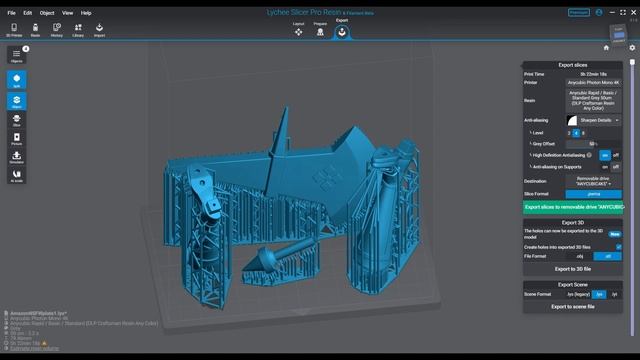This screenshot has width=640, height=360.
Task: Toggle Create holes into exported 3D files
Action: click(x=618, y=247)
